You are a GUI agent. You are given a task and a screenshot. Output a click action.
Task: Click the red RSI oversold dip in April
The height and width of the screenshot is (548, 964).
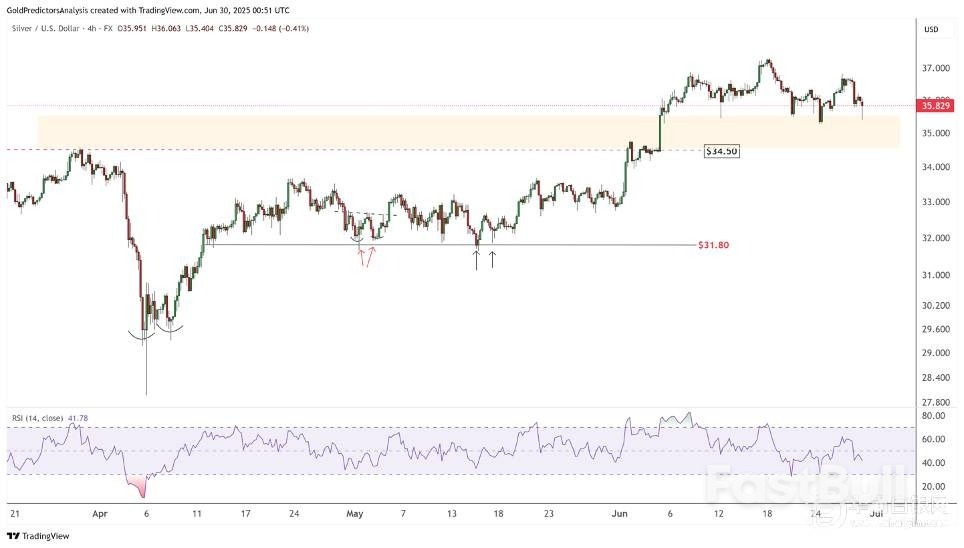click(x=140, y=487)
